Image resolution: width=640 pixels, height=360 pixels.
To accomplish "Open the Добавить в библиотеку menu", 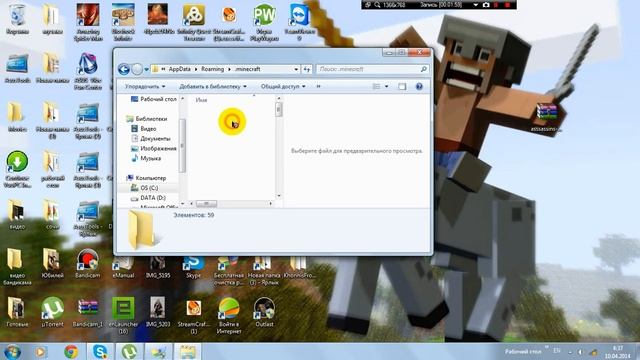I will (x=213, y=87).
